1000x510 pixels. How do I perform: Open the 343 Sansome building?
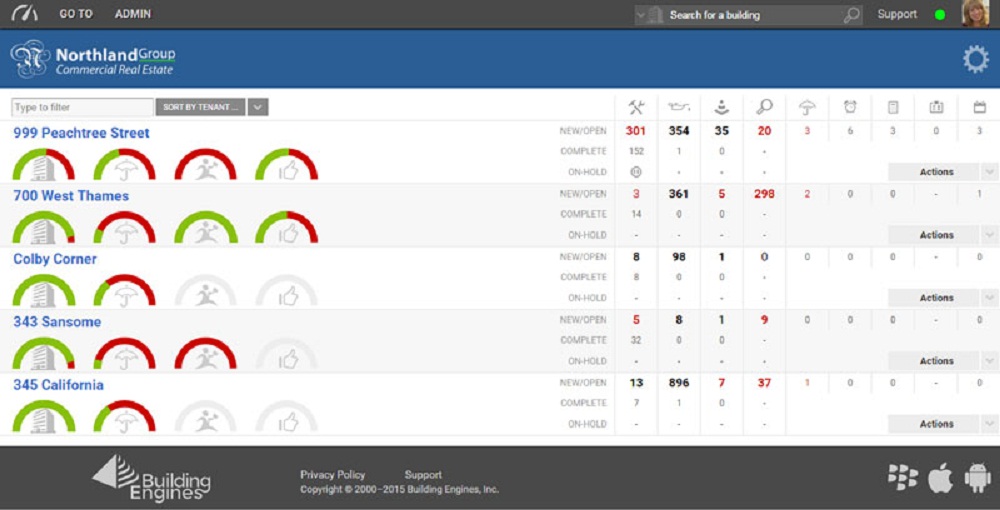point(57,322)
